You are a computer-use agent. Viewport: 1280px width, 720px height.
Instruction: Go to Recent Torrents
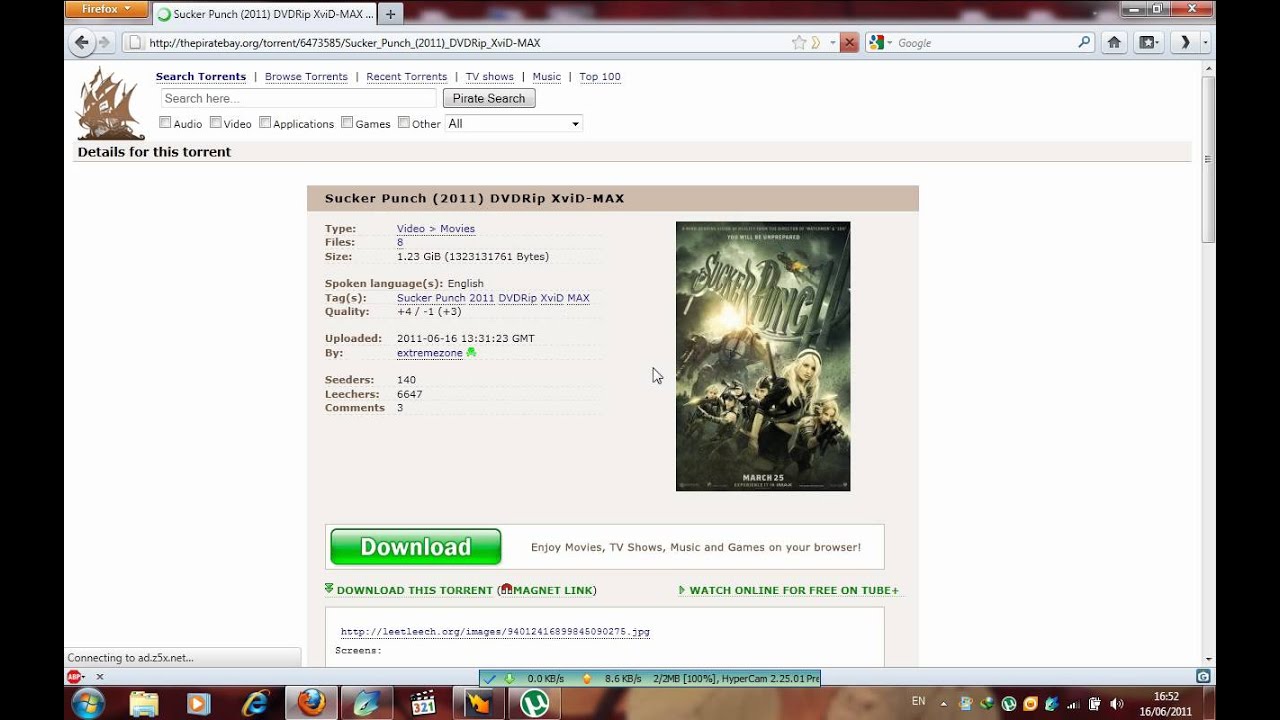(406, 77)
